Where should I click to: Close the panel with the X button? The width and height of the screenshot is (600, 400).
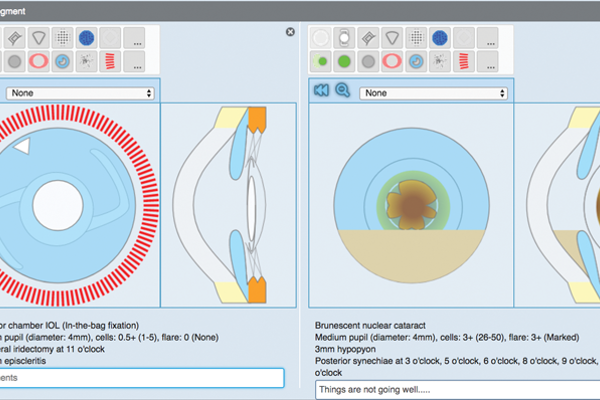point(290,32)
